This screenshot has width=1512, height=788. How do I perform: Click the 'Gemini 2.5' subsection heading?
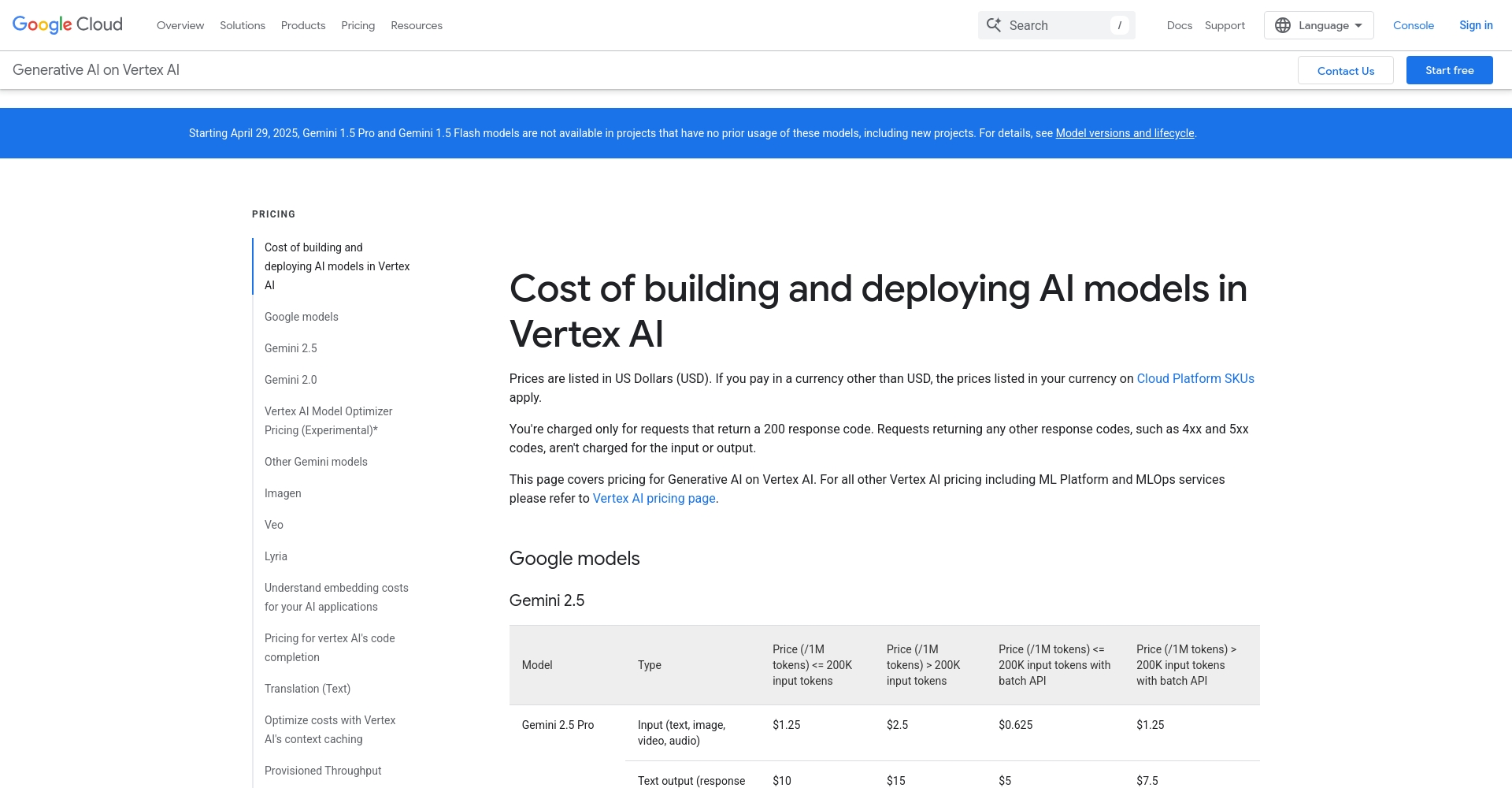pyautogui.click(x=547, y=600)
